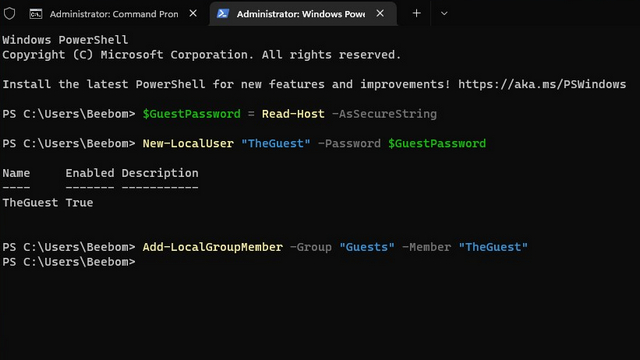The height and width of the screenshot is (360, 640).
Task: Switch to Administrator: Command Prompt tab
Action: point(114,14)
